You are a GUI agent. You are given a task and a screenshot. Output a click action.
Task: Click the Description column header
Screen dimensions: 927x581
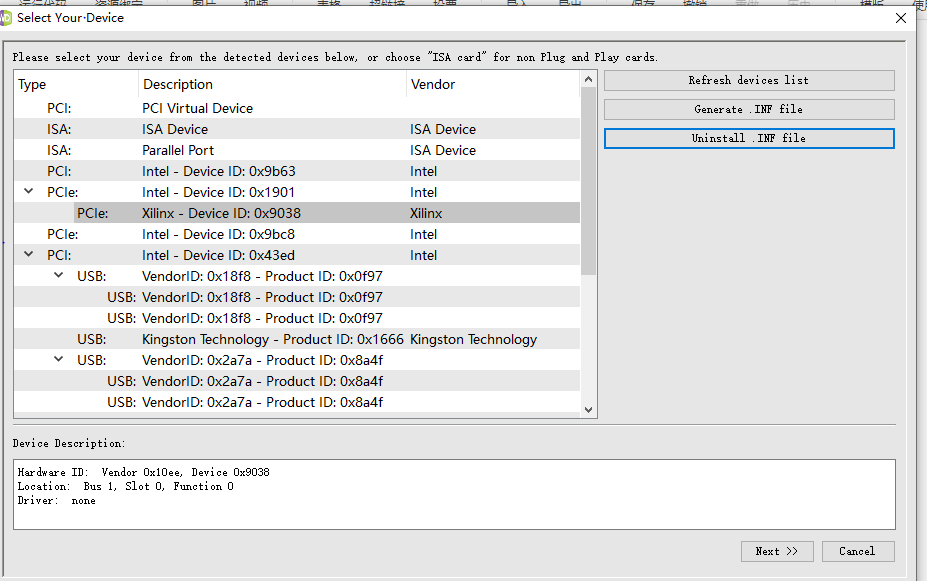point(273,85)
